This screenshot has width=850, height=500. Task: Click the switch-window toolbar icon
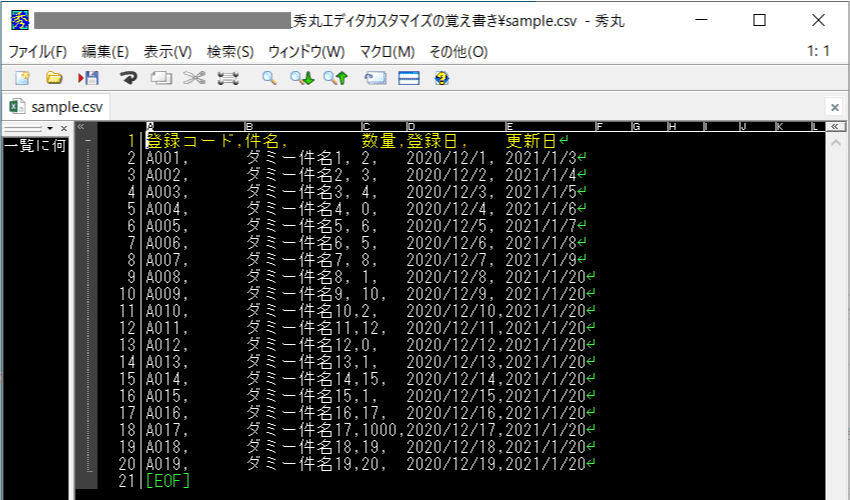(x=375, y=78)
